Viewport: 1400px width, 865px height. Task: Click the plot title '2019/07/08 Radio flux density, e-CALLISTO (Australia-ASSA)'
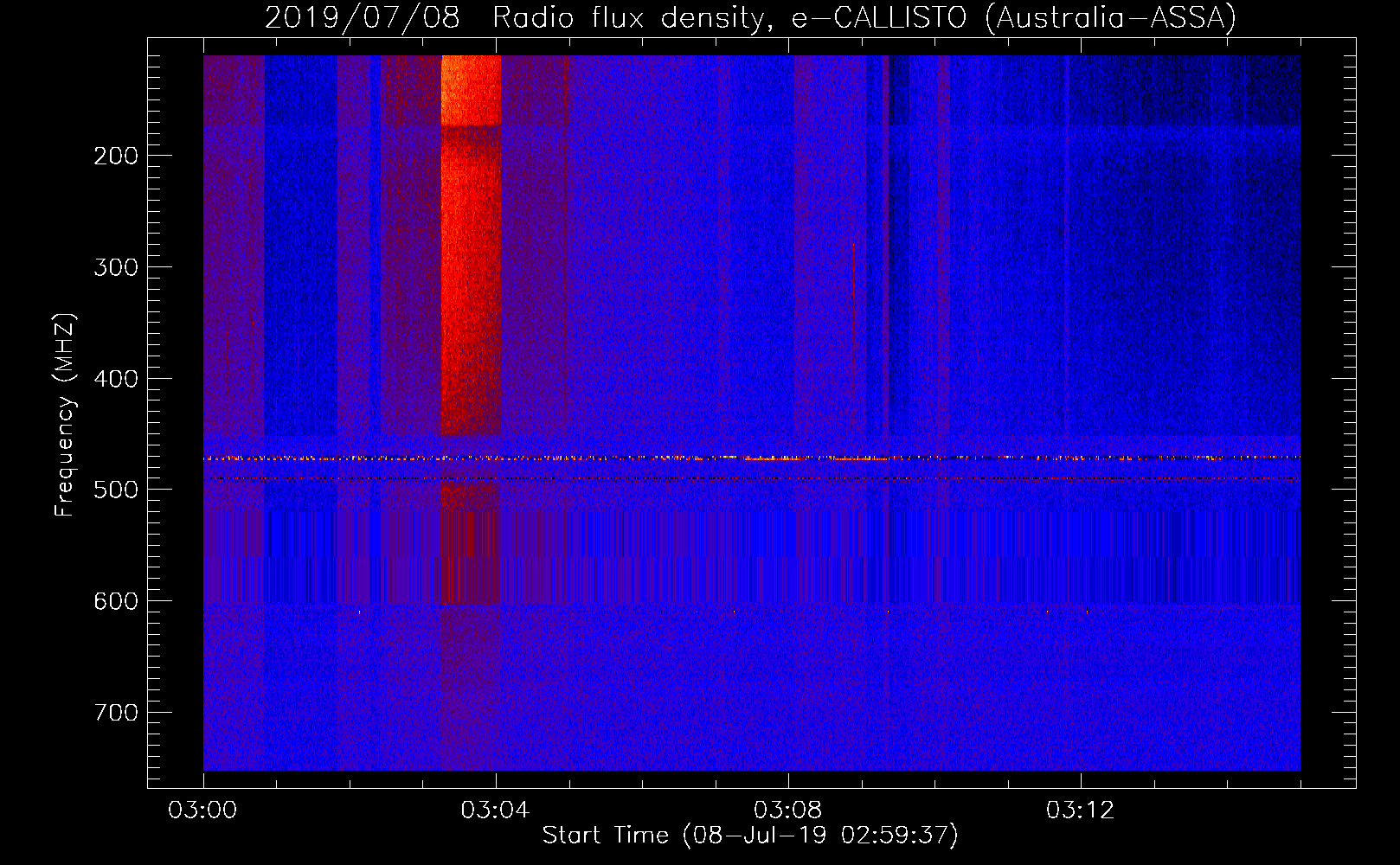[x=750, y=17]
